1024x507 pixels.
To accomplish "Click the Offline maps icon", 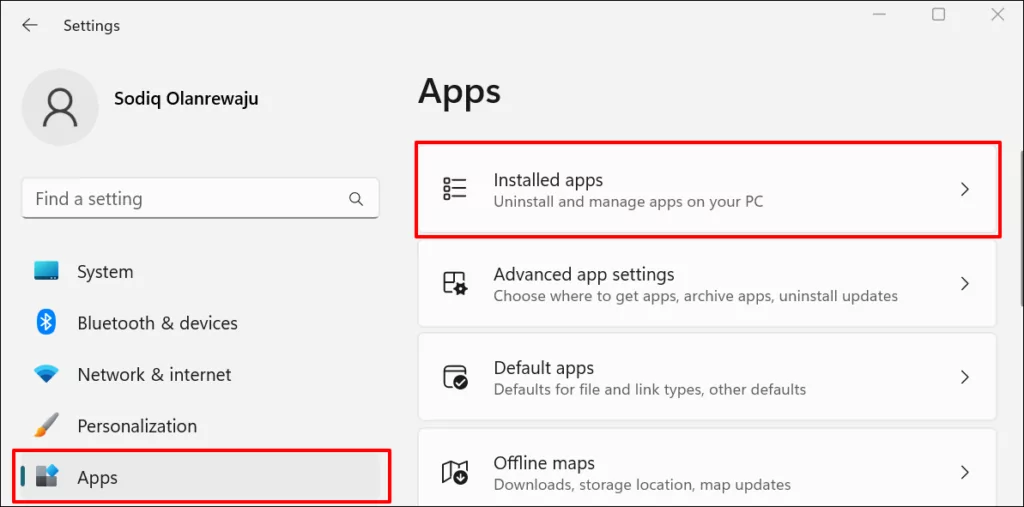I will 455,472.
